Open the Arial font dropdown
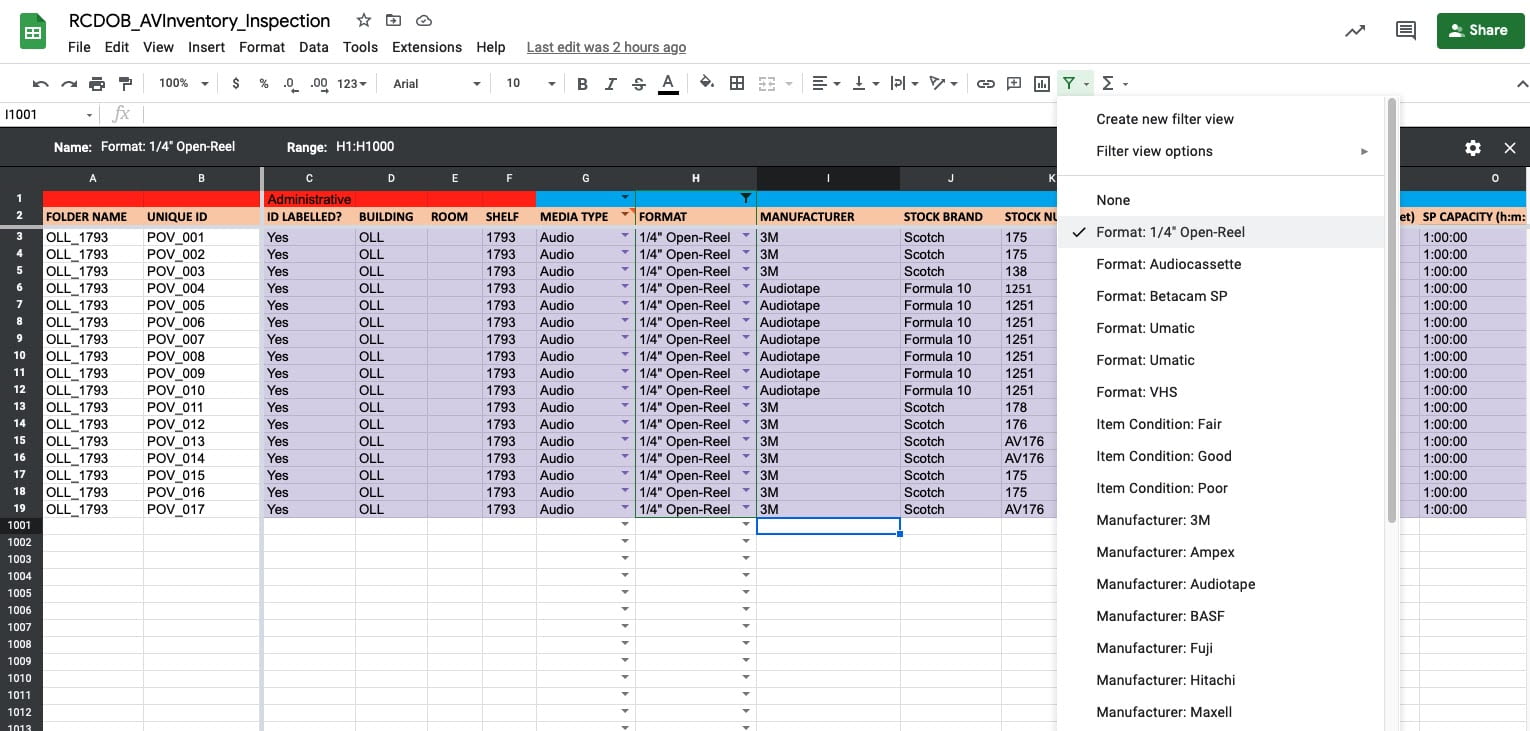This screenshot has width=1530, height=731. click(x=436, y=84)
